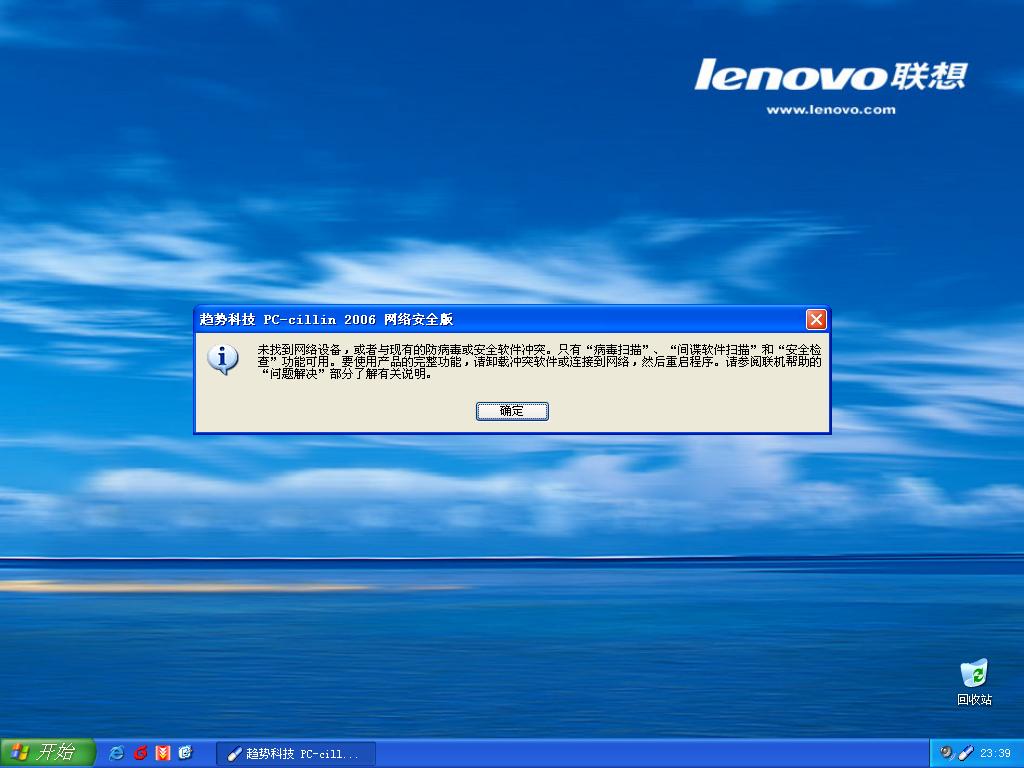Image resolution: width=1024 pixels, height=768 pixels.
Task: Open the 回收站 Recycle Bin icon
Action: tap(974, 682)
